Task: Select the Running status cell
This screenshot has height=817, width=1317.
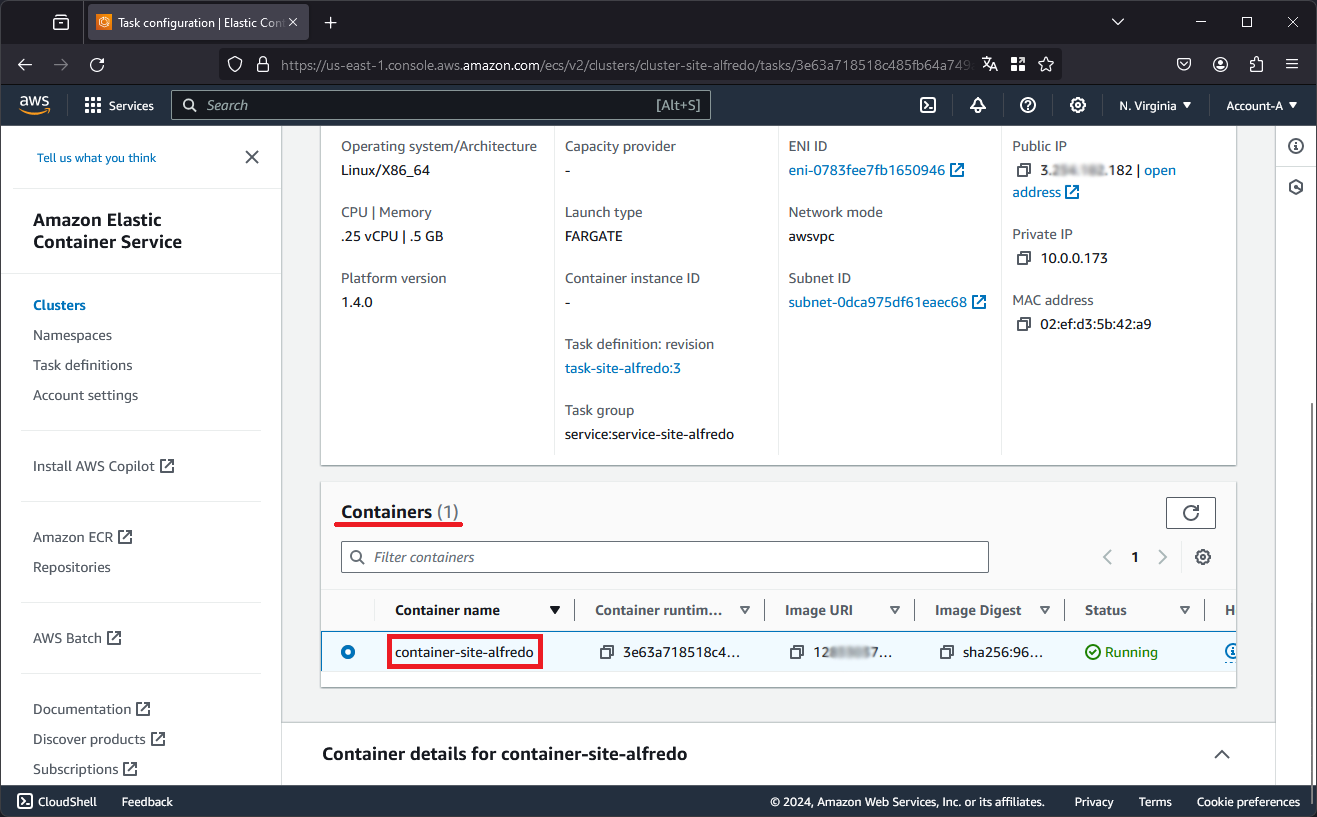Action: (1122, 652)
